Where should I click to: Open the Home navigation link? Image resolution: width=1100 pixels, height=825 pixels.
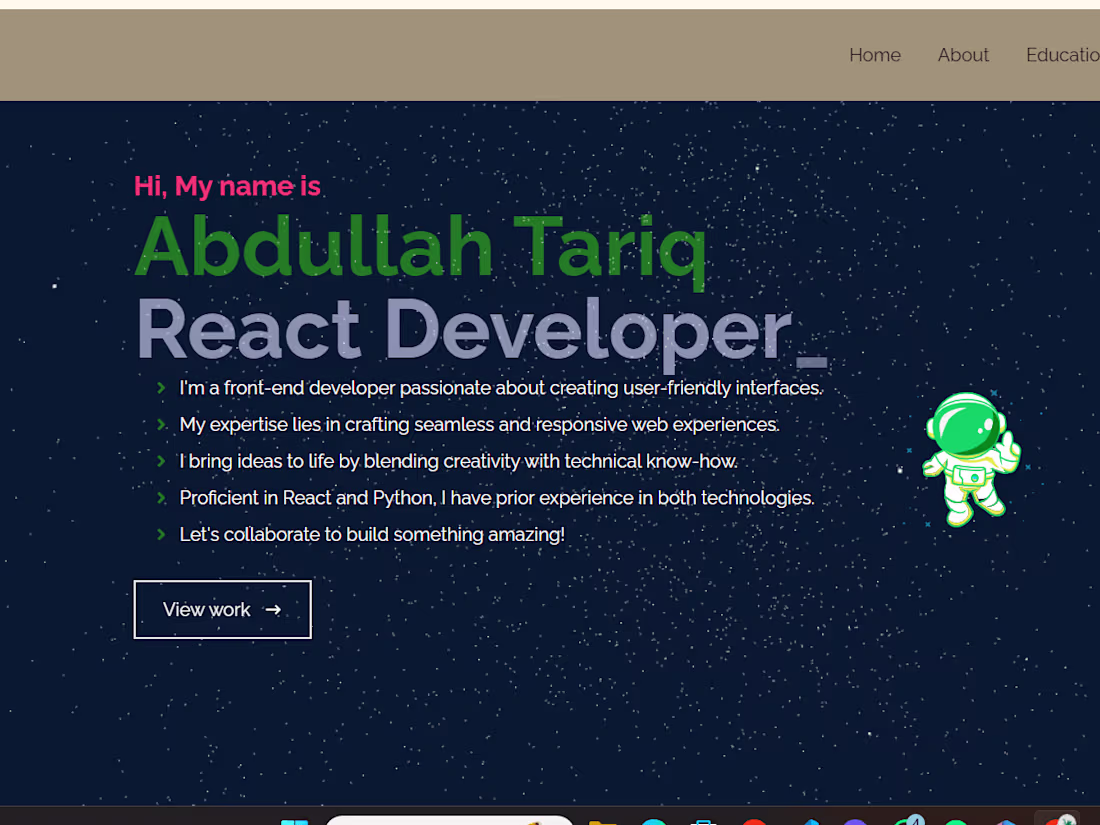[x=874, y=55]
